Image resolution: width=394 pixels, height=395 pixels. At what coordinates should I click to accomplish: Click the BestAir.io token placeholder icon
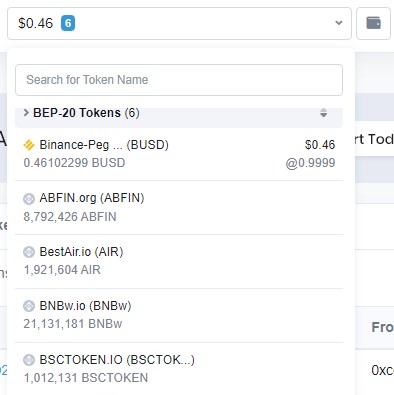click(29, 252)
